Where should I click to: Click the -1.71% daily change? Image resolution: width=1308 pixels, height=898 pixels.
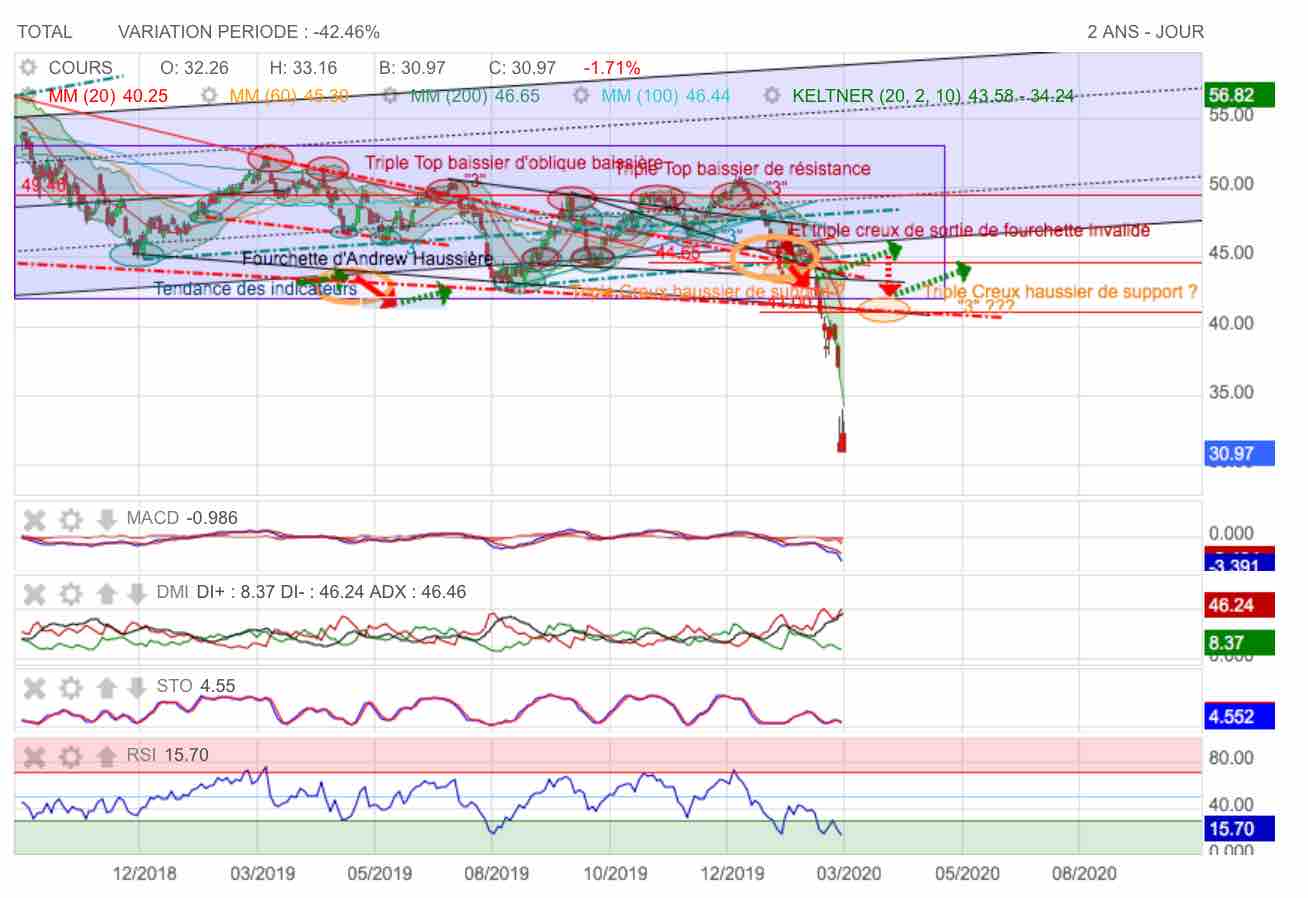(612, 68)
